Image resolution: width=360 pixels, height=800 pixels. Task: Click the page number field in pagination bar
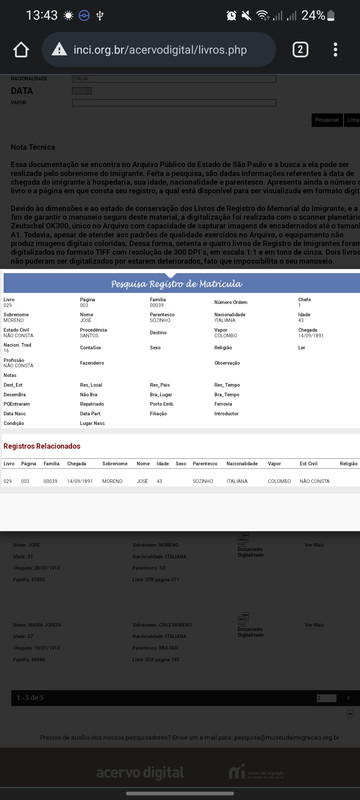pos(326,698)
